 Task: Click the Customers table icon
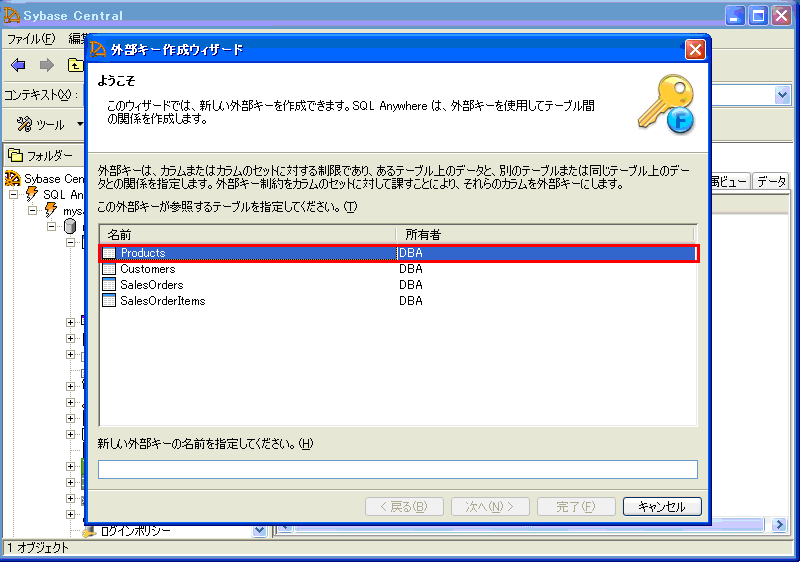tap(109, 269)
